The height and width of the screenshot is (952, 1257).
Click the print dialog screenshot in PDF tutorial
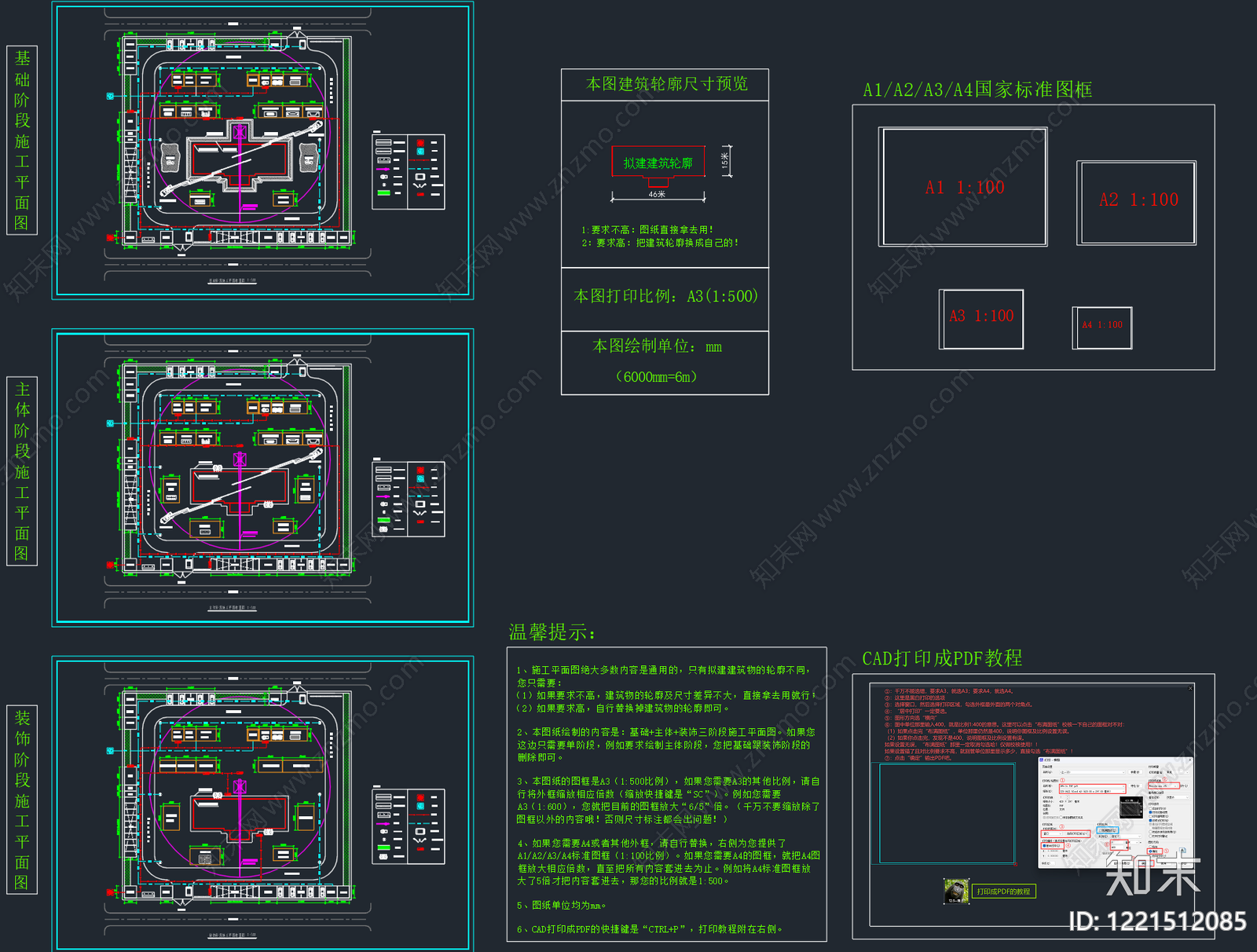[x=1116, y=812]
